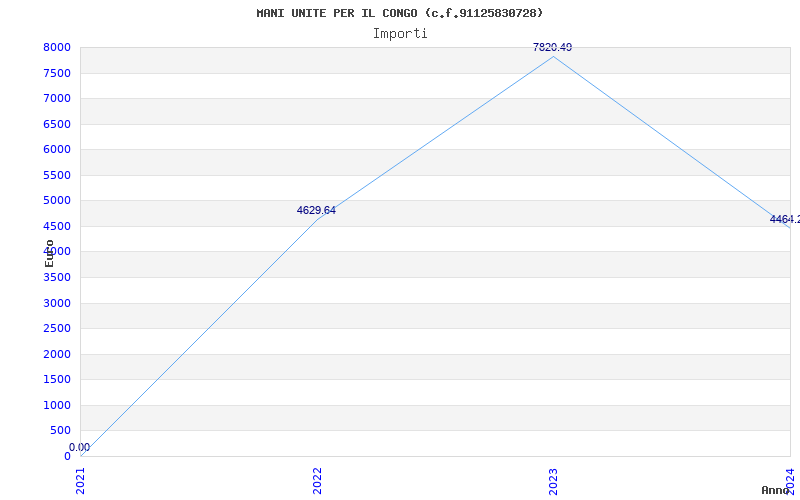Image resolution: width=800 pixels, height=500 pixels.
Task: Click the 2500 y-axis tick label
Action: [x=57, y=328]
